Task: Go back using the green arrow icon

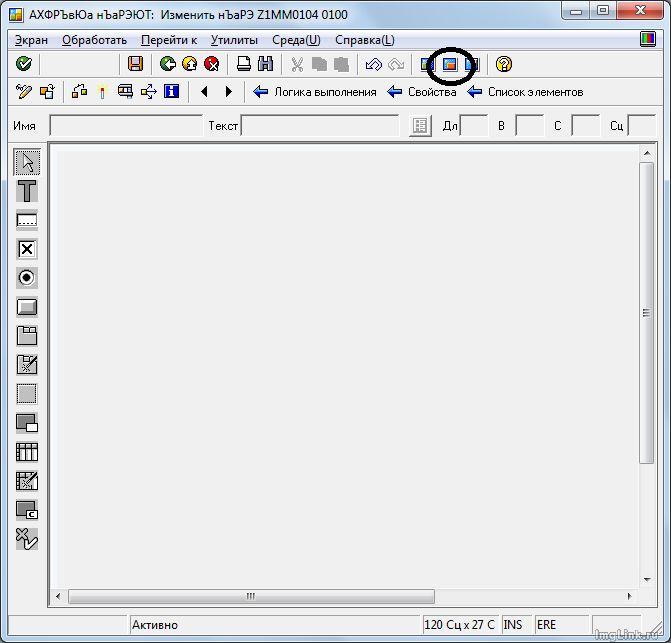Action: [168, 64]
